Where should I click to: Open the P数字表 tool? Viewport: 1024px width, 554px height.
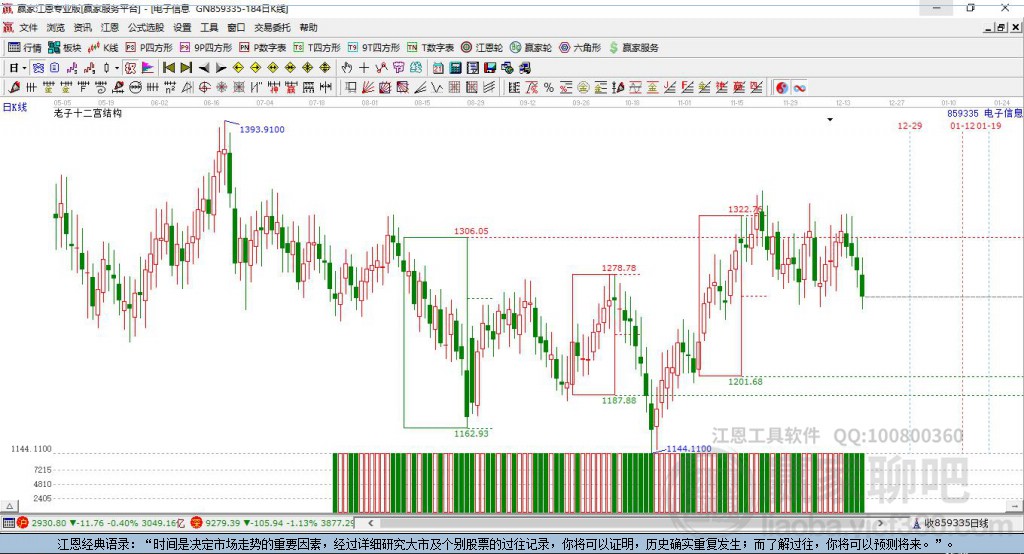click(262, 48)
